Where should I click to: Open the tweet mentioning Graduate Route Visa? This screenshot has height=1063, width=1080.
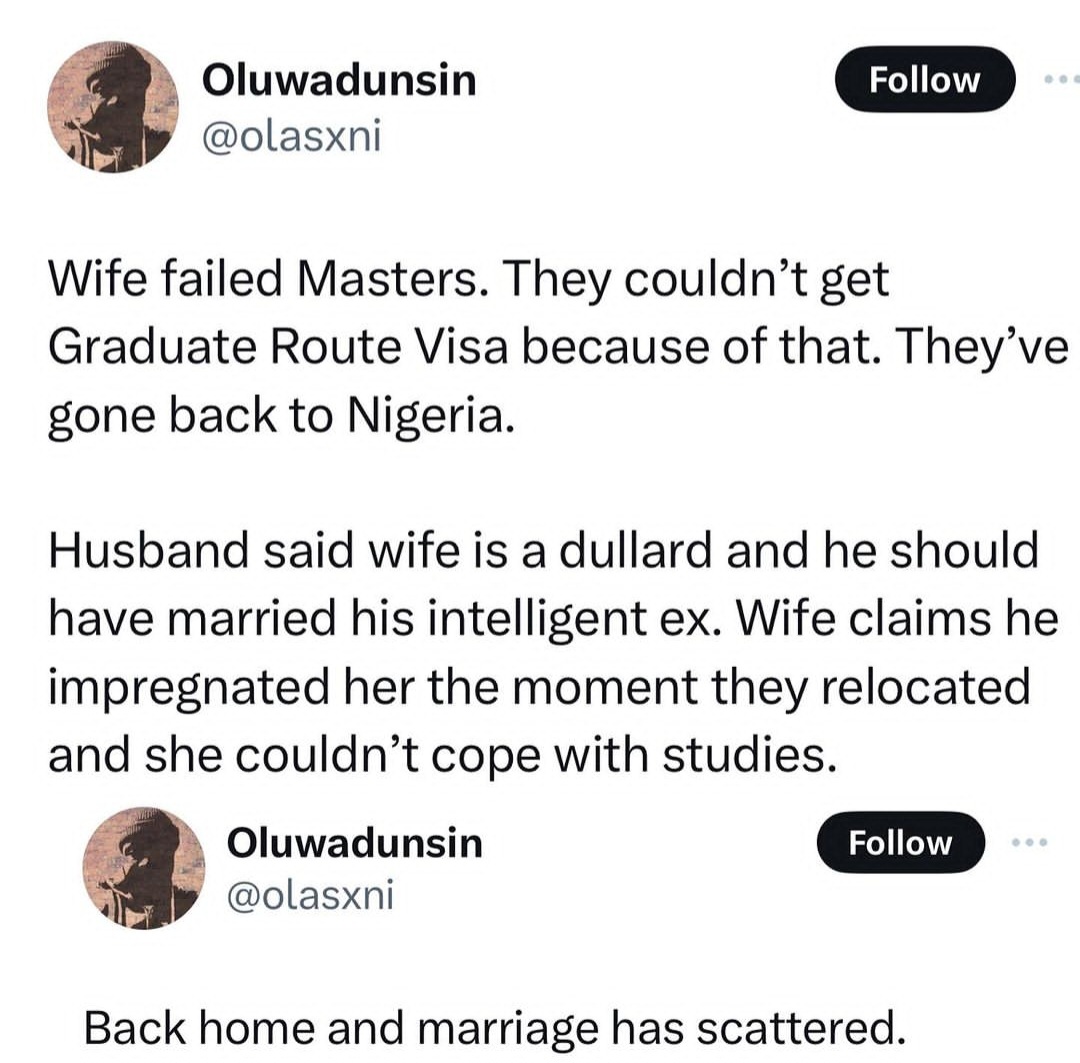coord(540,345)
